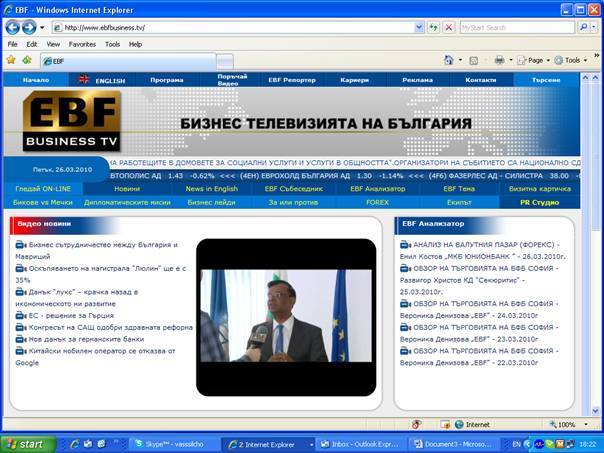The image size is (604, 453).
Task: Click the Home page icon
Action: point(449,60)
